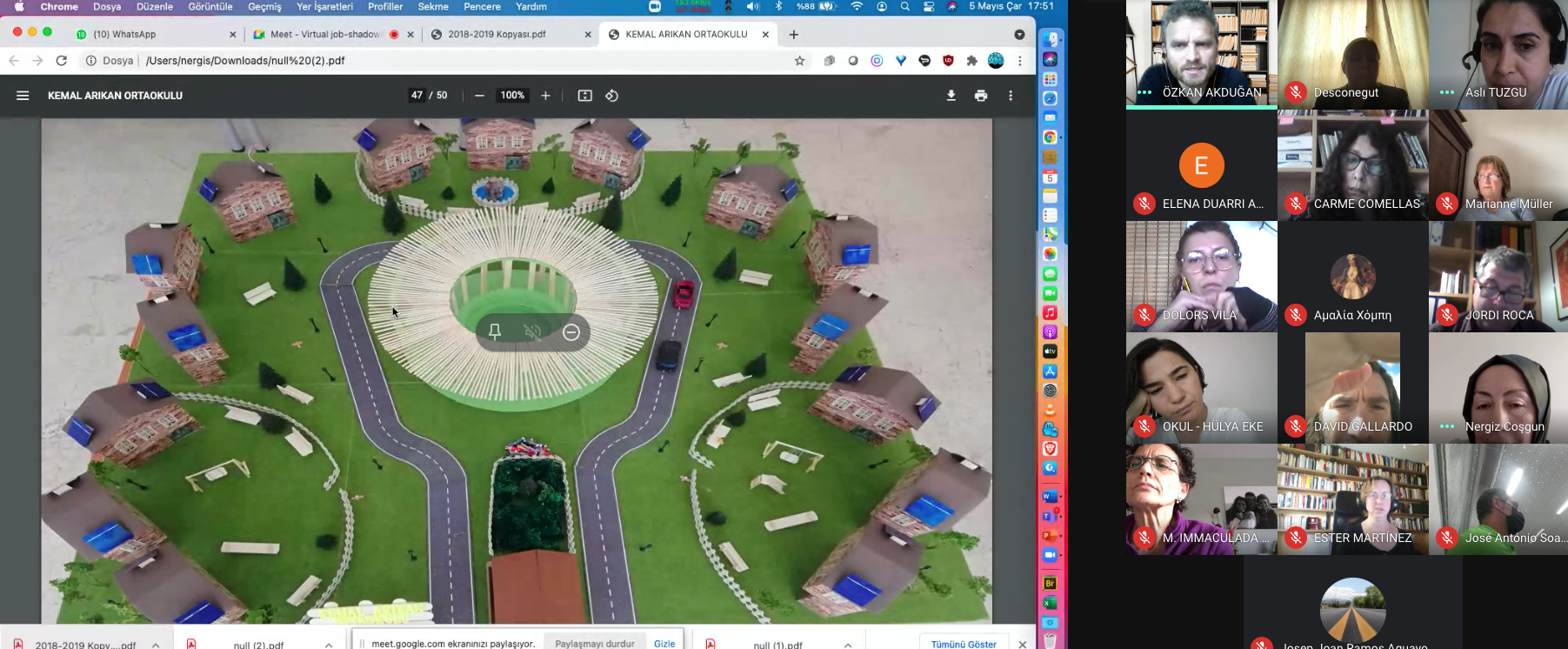Download the PDF file
This screenshot has height=649, width=1568.
click(951, 96)
